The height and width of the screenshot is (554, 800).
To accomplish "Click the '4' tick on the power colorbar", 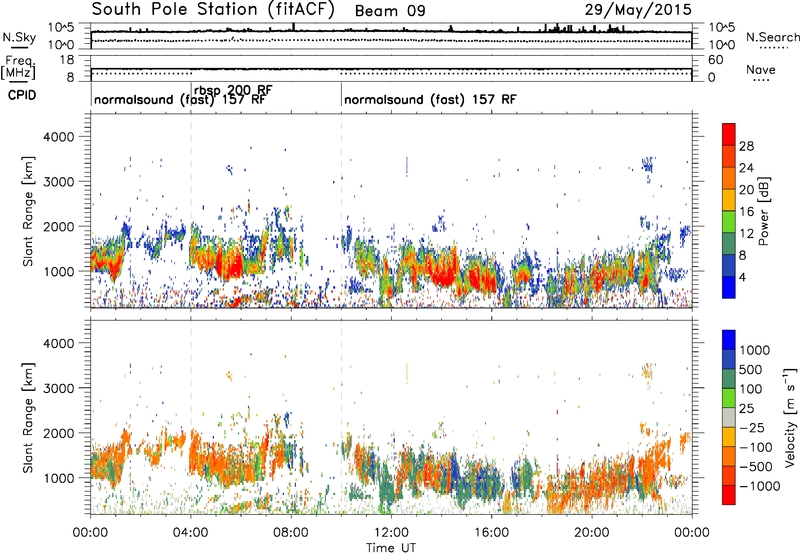I will click(x=742, y=277).
